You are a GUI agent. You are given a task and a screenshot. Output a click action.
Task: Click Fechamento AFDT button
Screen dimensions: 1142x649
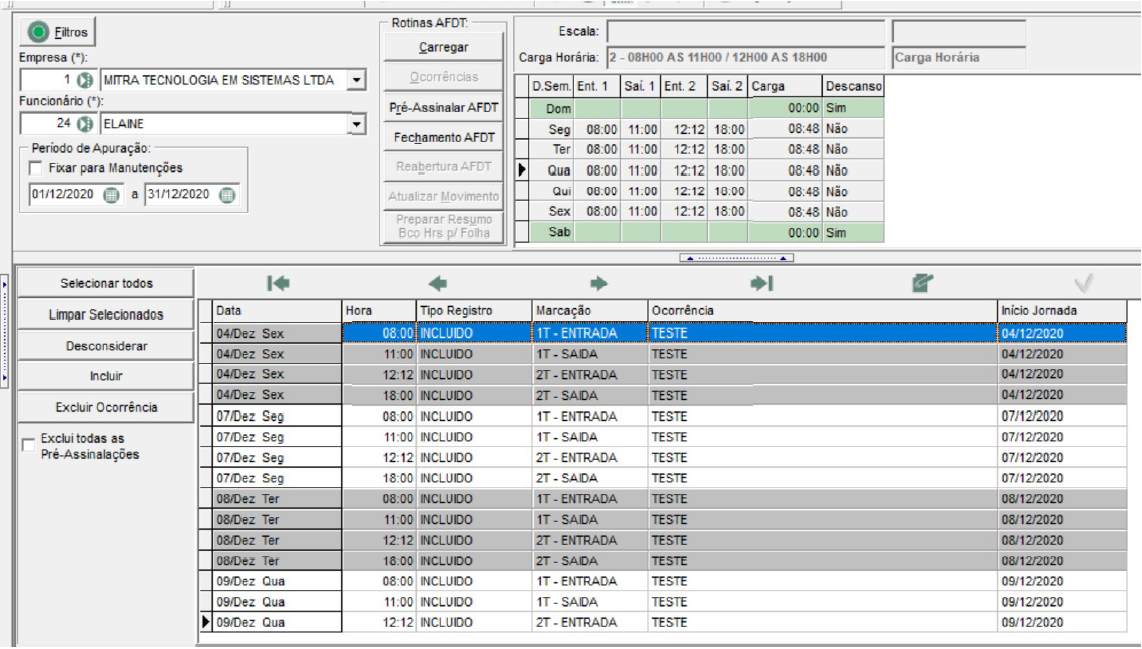coord(444,137)
